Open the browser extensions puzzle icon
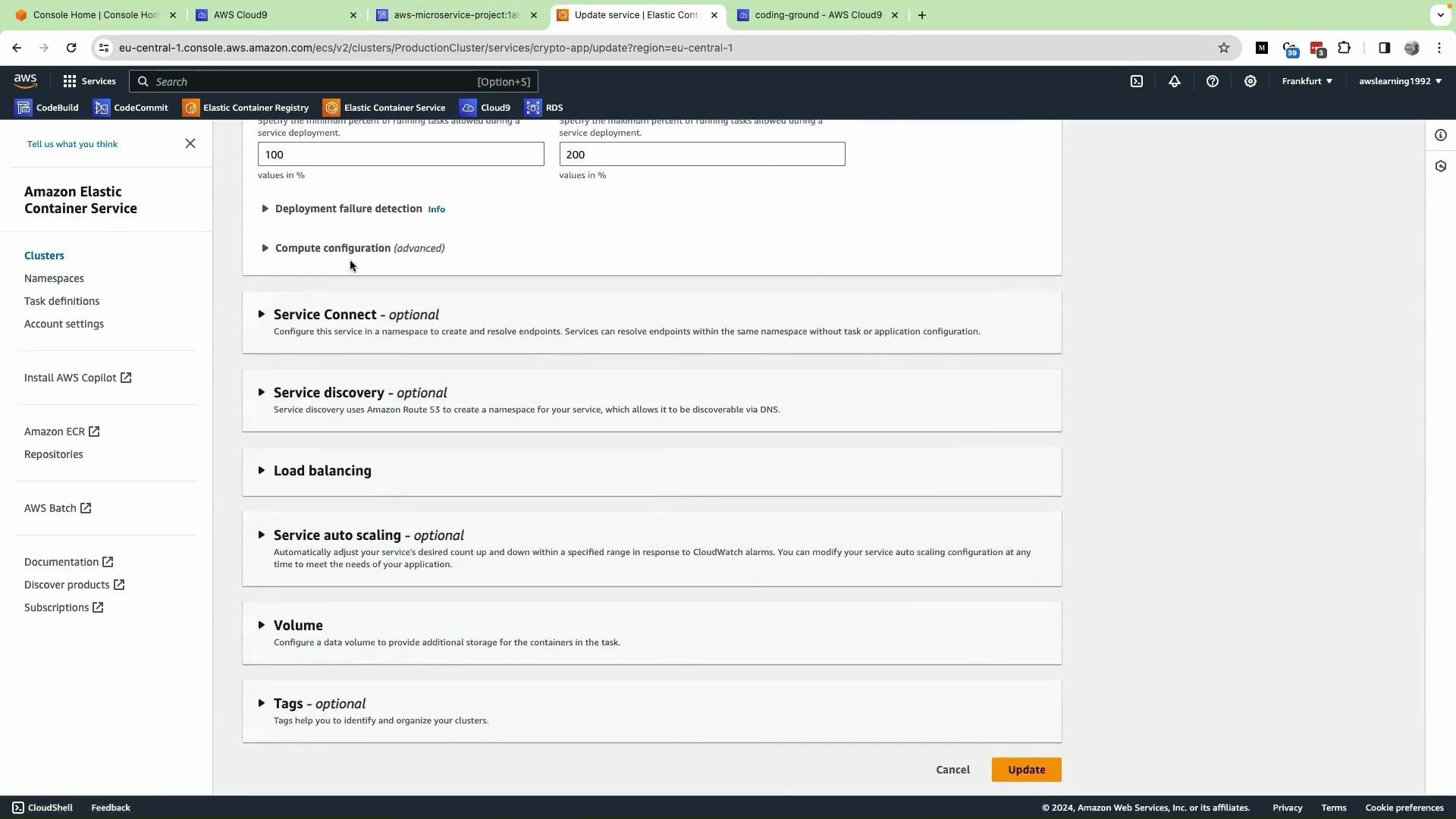The height and width of the screenshot is (819, 1456). pyautogui.click(x=1345, y=48)
